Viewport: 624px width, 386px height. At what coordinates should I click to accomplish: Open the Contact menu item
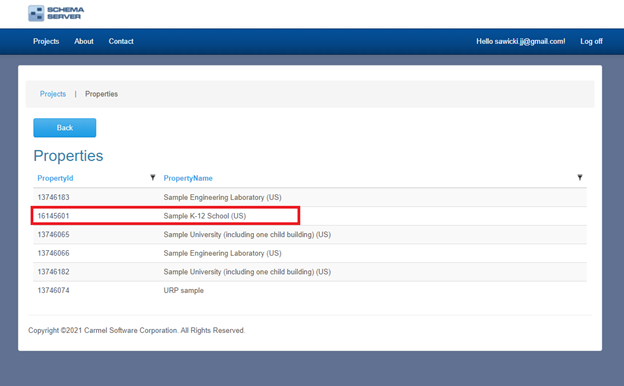[x=121, y=41]
